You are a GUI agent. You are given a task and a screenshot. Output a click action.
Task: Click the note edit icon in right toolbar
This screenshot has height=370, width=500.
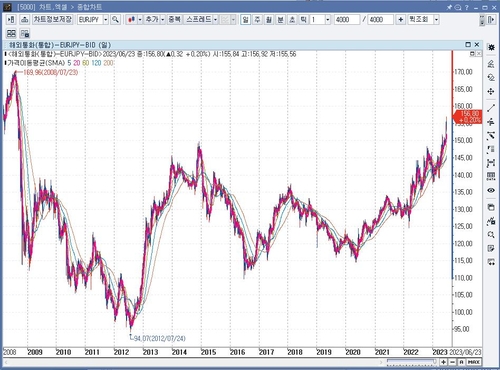(491, 248)
